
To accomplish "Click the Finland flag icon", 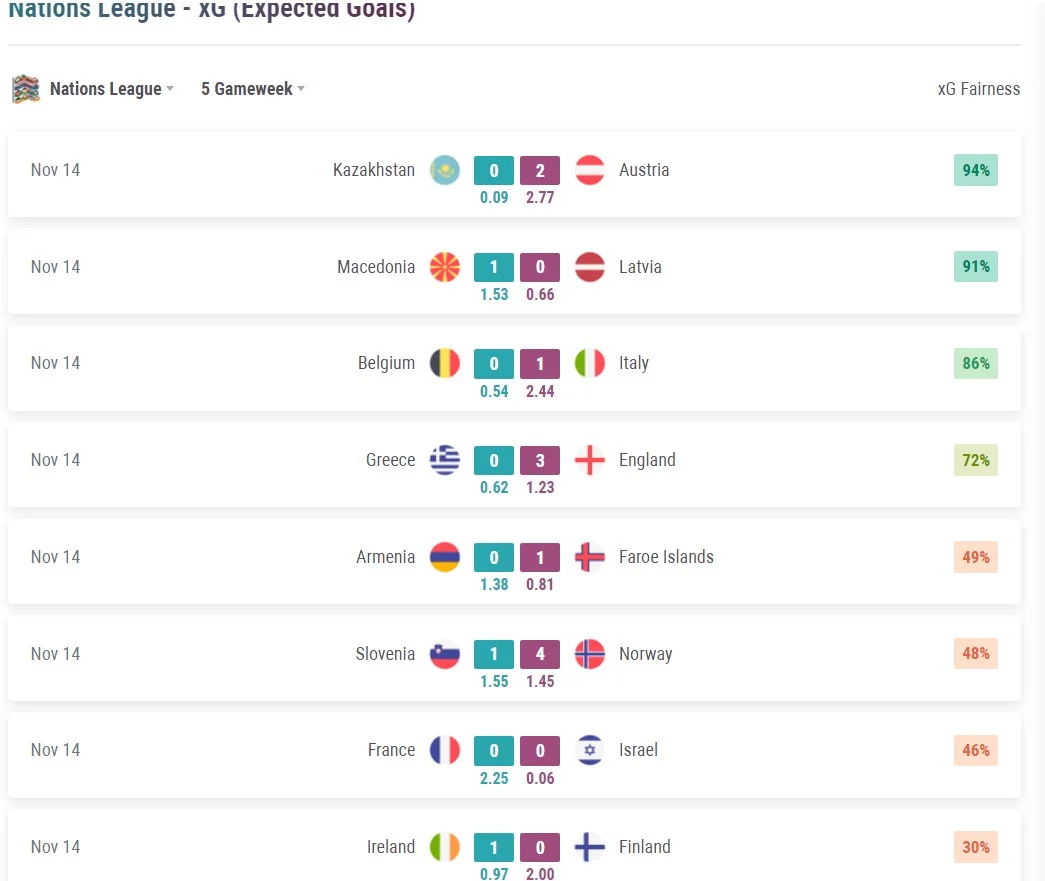I will coord(590,847).
